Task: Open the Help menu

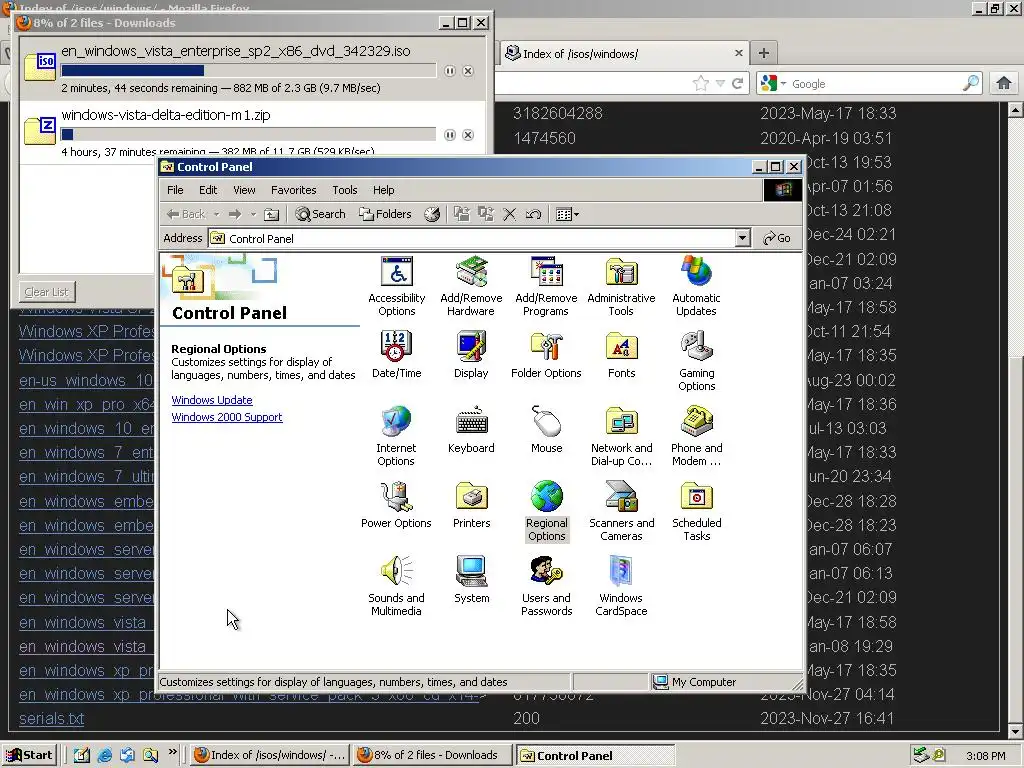Action: pos(383,190)
